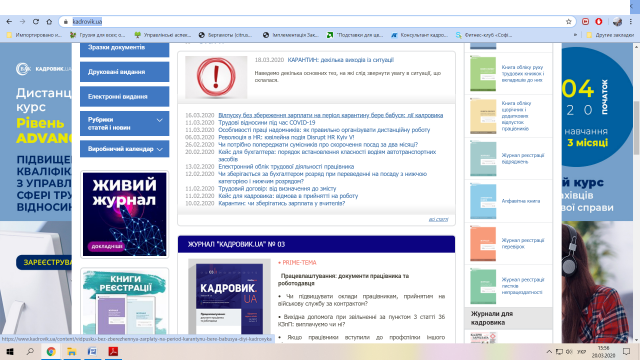Screen dimensions: 640x360
Task: Open the Друковані видання menu item
Action: 124,72
